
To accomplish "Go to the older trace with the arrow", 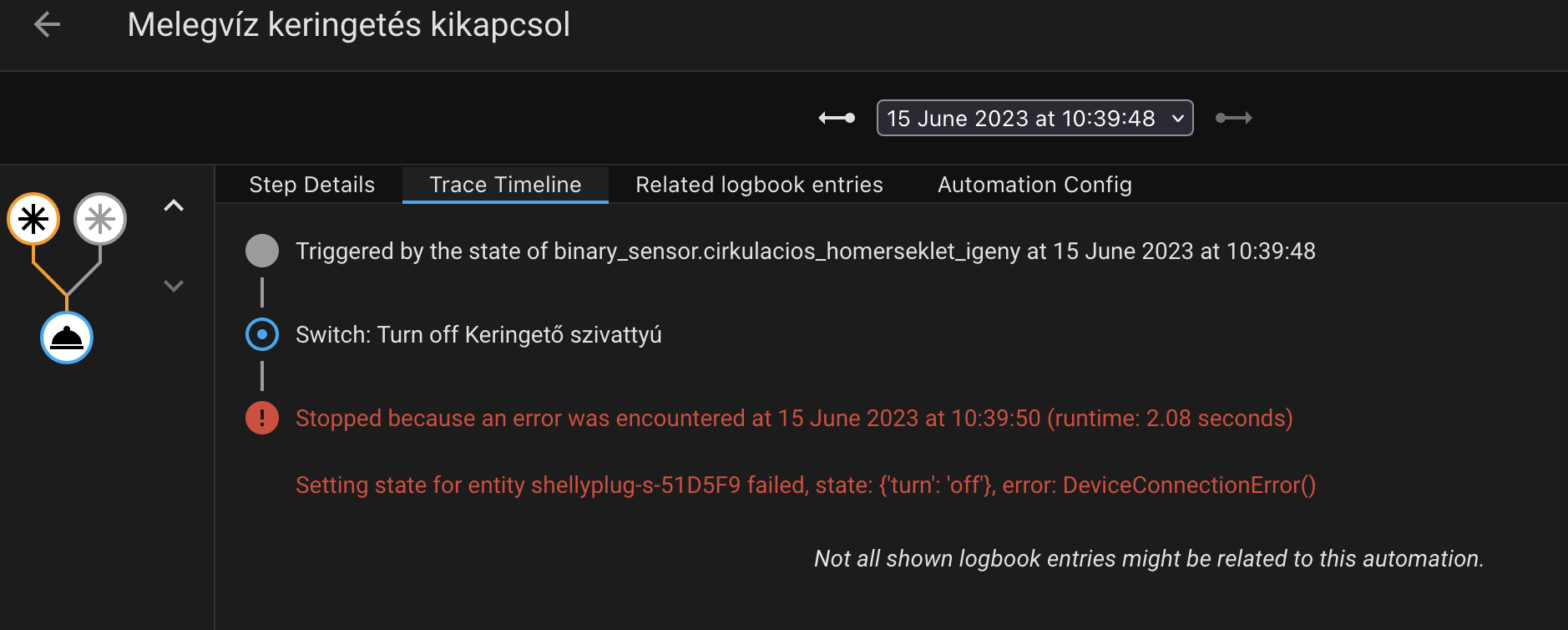I will [x=837, y=118].
